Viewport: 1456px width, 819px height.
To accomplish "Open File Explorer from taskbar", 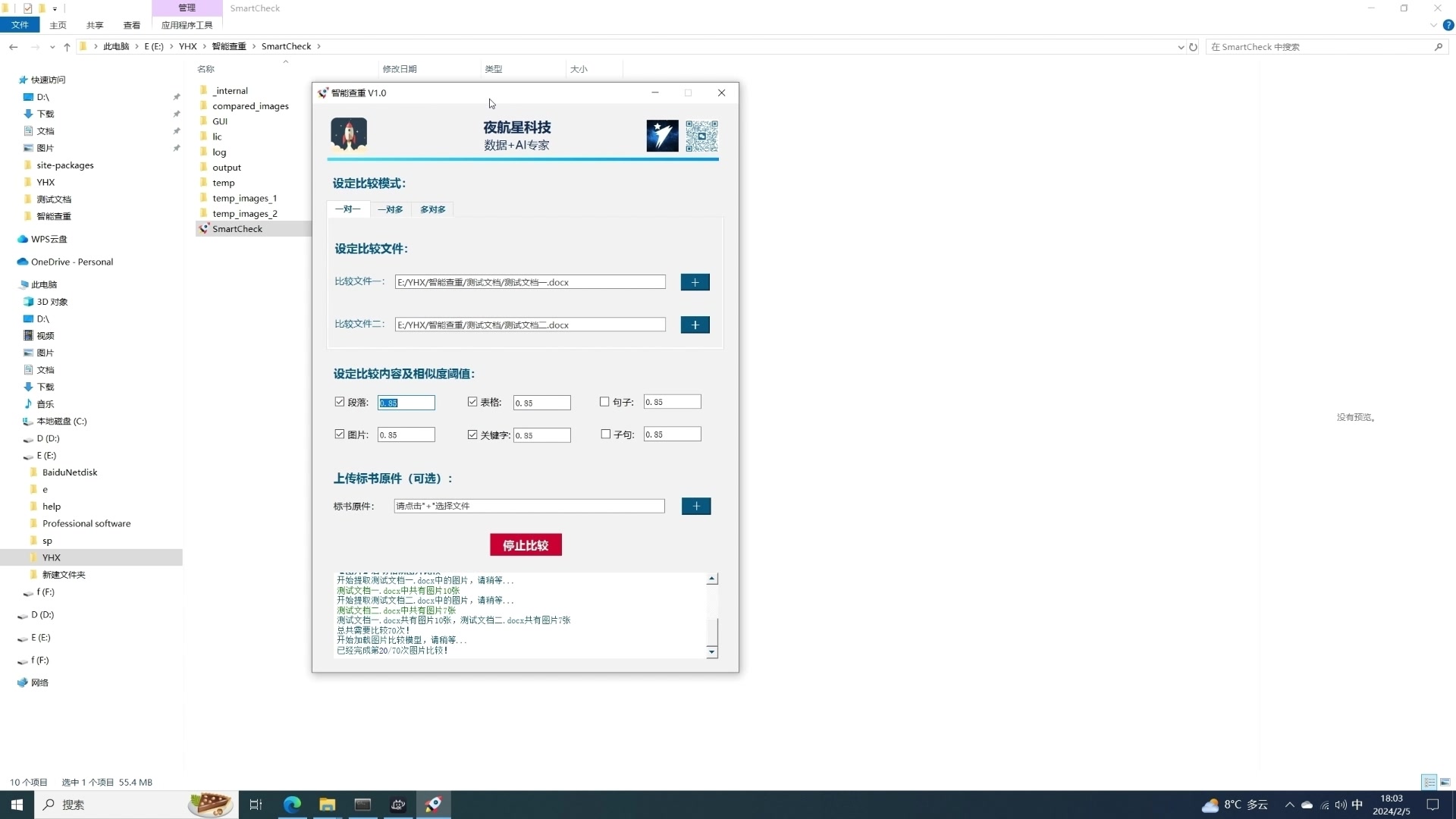I will [x=327, y=805].
